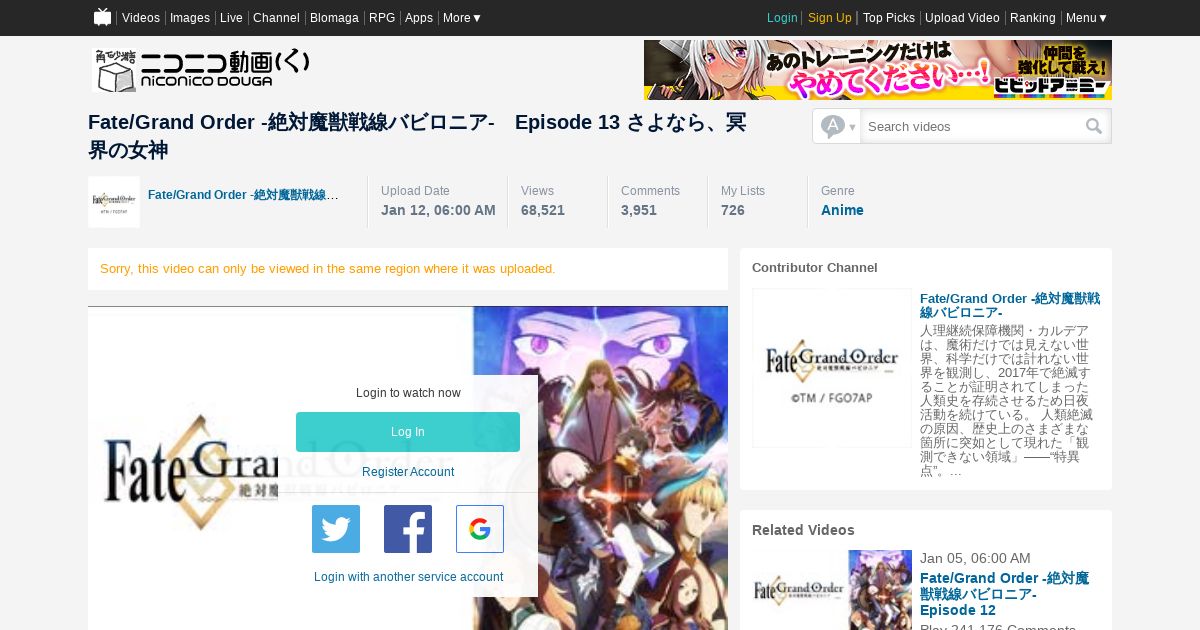Log in with the Facebook icon
The width and height of the screenshot is (1200, 630).
408,529
